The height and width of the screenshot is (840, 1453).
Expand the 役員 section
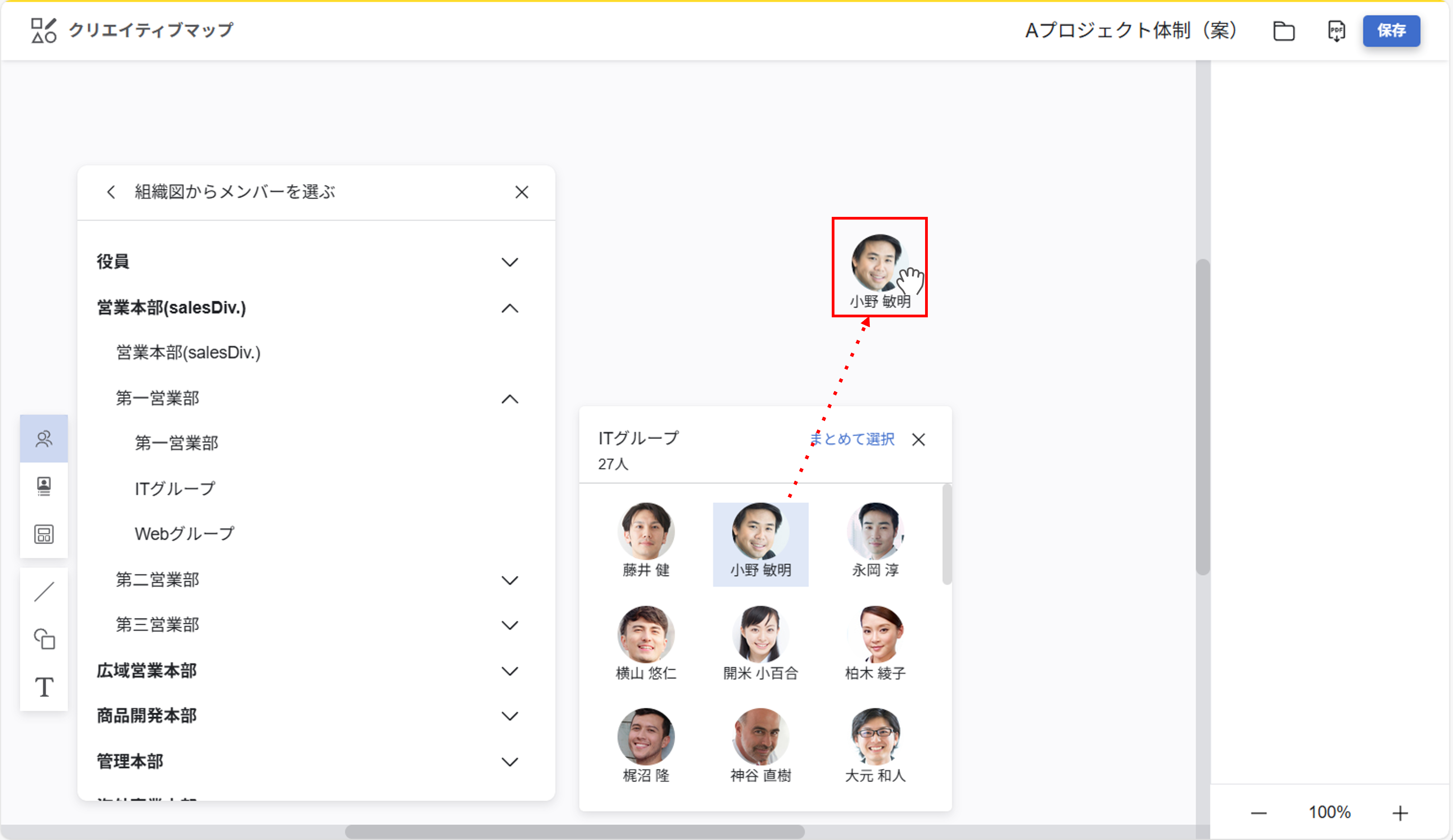tap(510, 262)
